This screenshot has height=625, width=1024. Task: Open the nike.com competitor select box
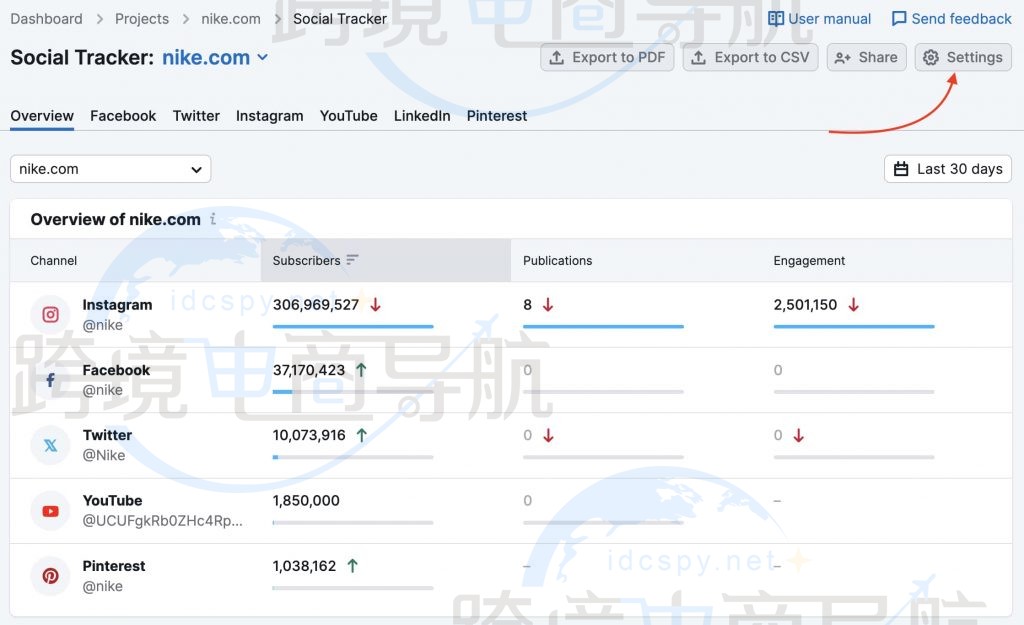(x=110, y=169)
